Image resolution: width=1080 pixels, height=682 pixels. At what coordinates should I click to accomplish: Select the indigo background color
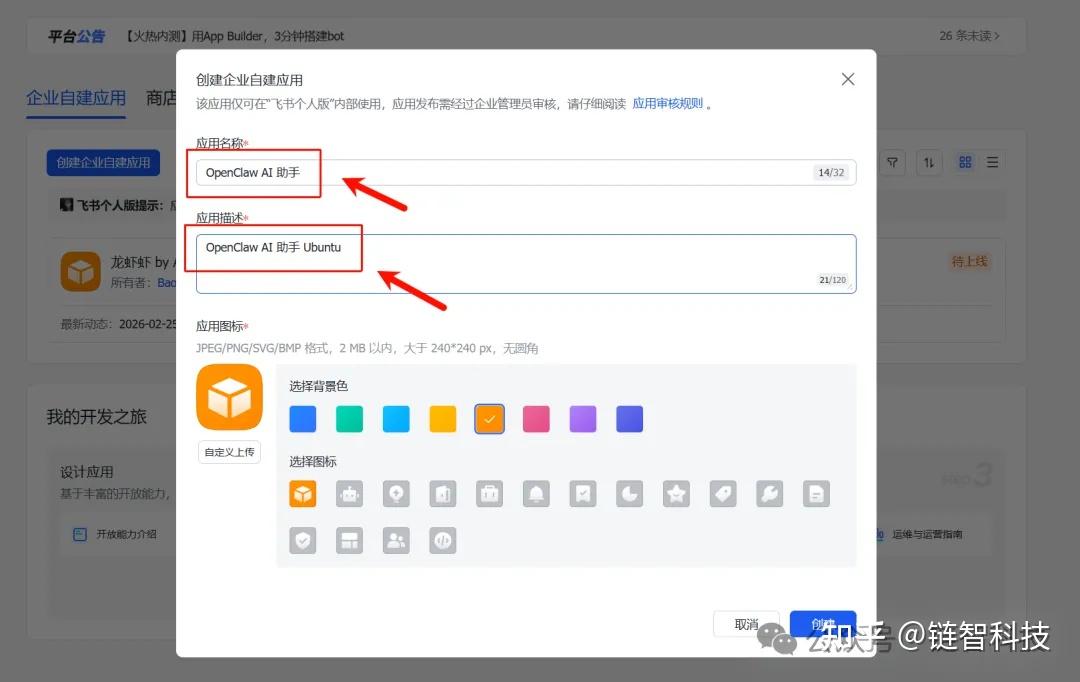[x=630, y=419]
